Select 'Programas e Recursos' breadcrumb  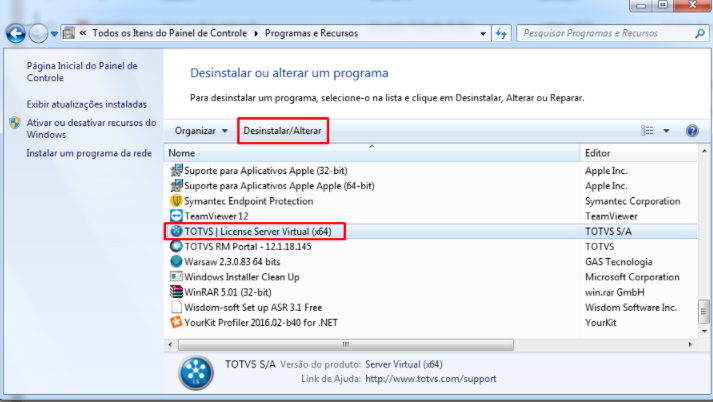tap(311, 33)
